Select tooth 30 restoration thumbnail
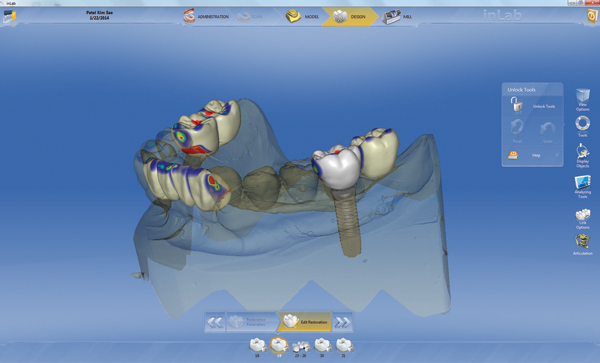 [322, 347]
